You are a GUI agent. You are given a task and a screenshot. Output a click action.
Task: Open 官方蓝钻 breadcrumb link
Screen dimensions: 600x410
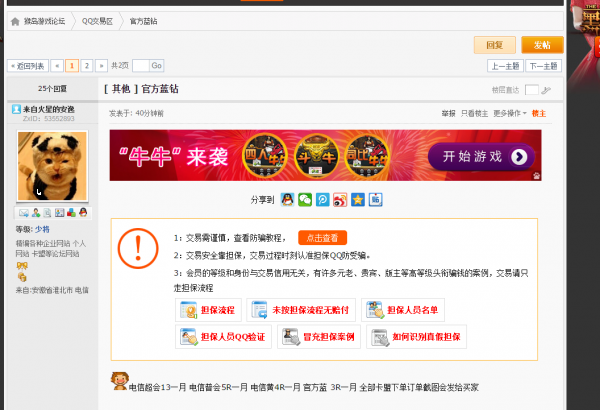coord(143,21)
